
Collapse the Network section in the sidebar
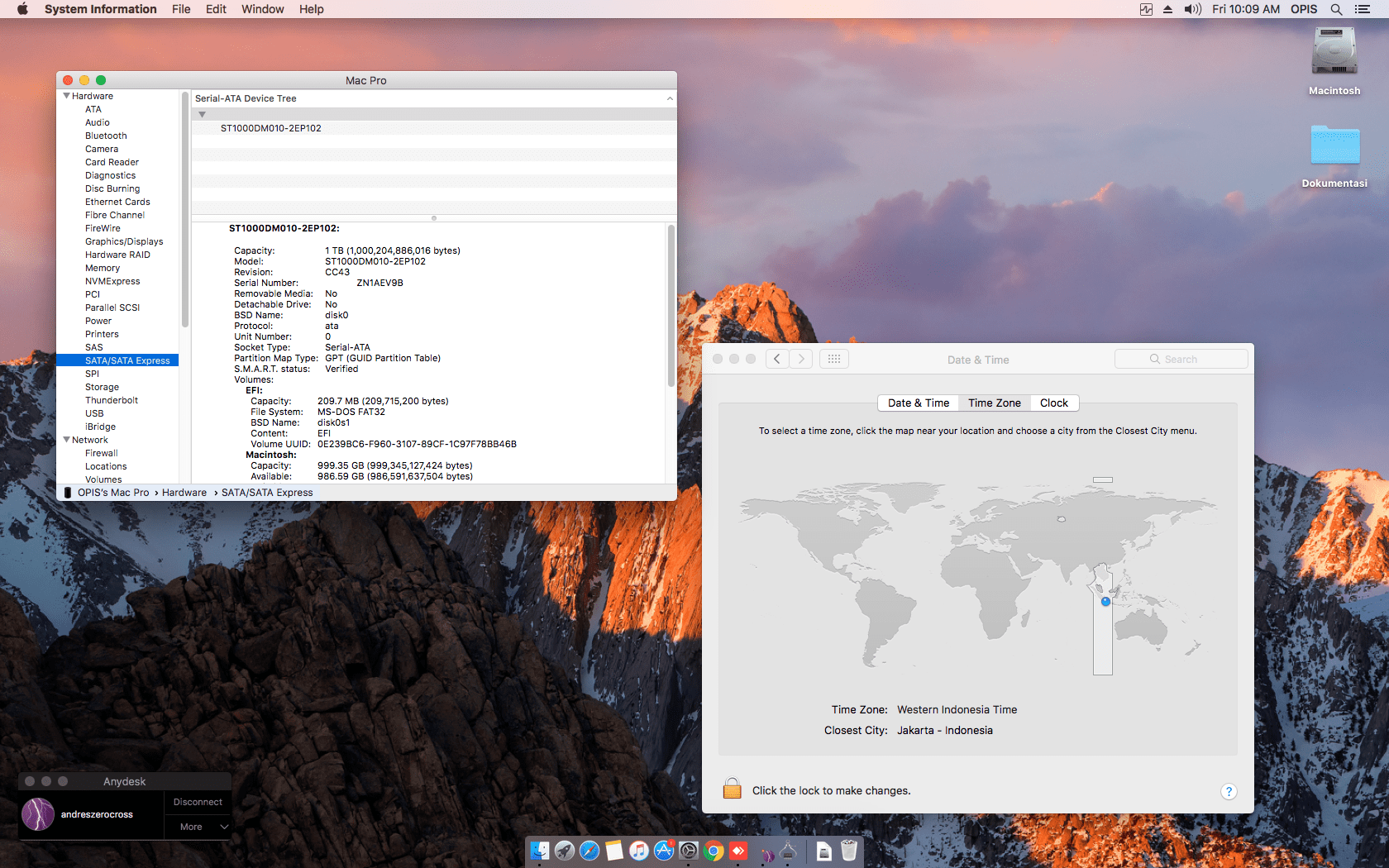click(x=67, y=440)
